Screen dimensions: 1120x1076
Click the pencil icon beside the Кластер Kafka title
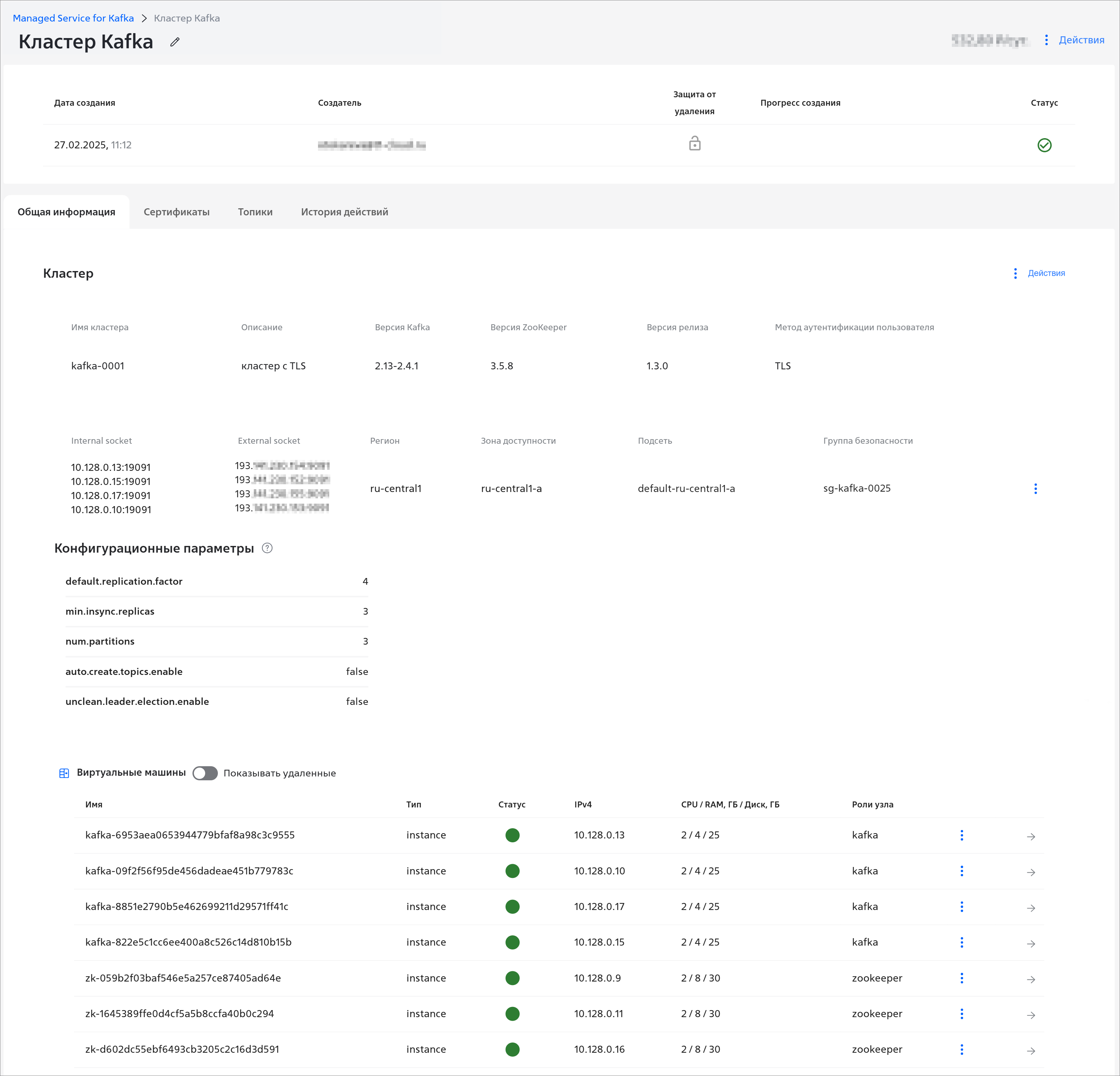[x=175, y=42]
